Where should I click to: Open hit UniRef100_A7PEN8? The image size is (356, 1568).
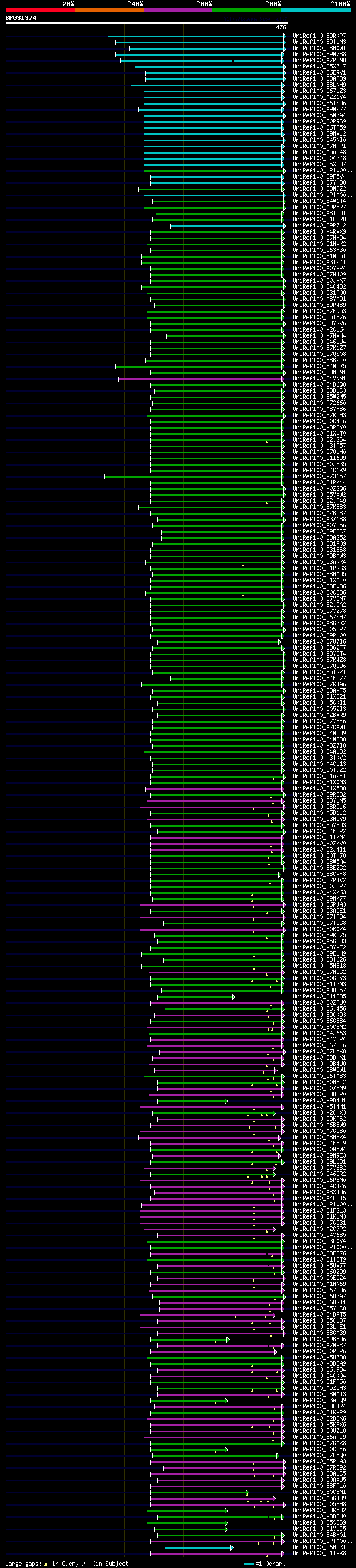tap(319, 60)
